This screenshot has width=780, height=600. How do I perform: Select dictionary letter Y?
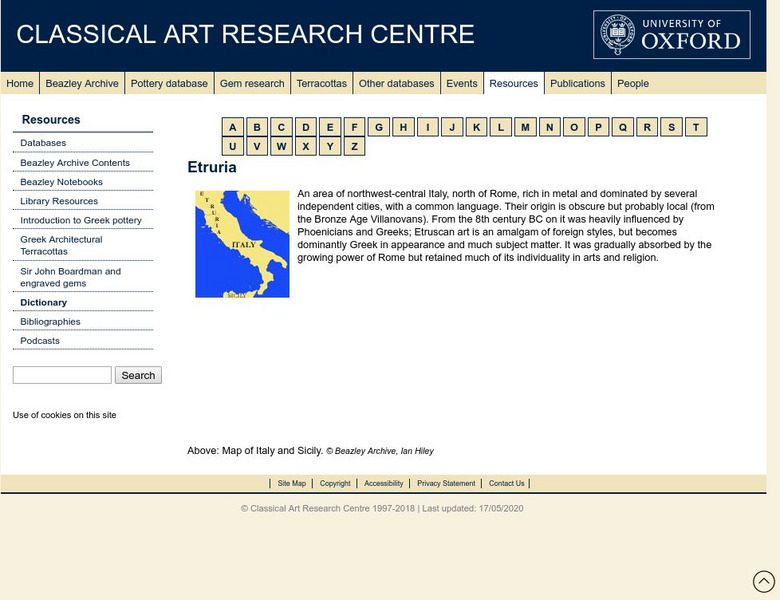(330, 146)
